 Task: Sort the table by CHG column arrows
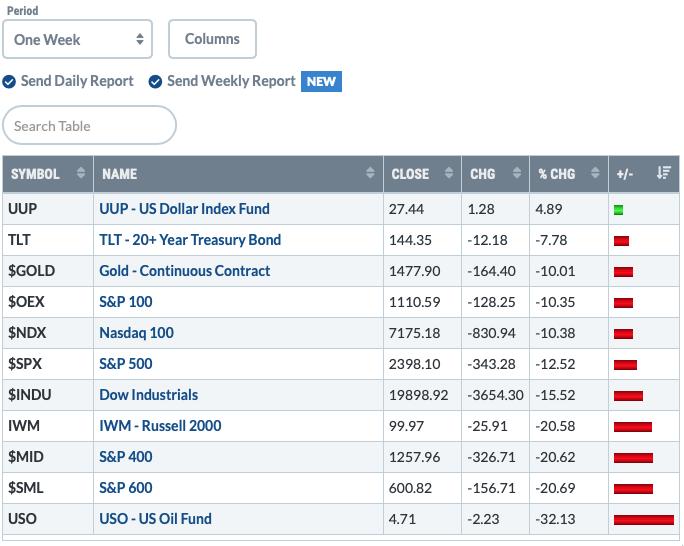pyautogui.click(x=517, y=173)
